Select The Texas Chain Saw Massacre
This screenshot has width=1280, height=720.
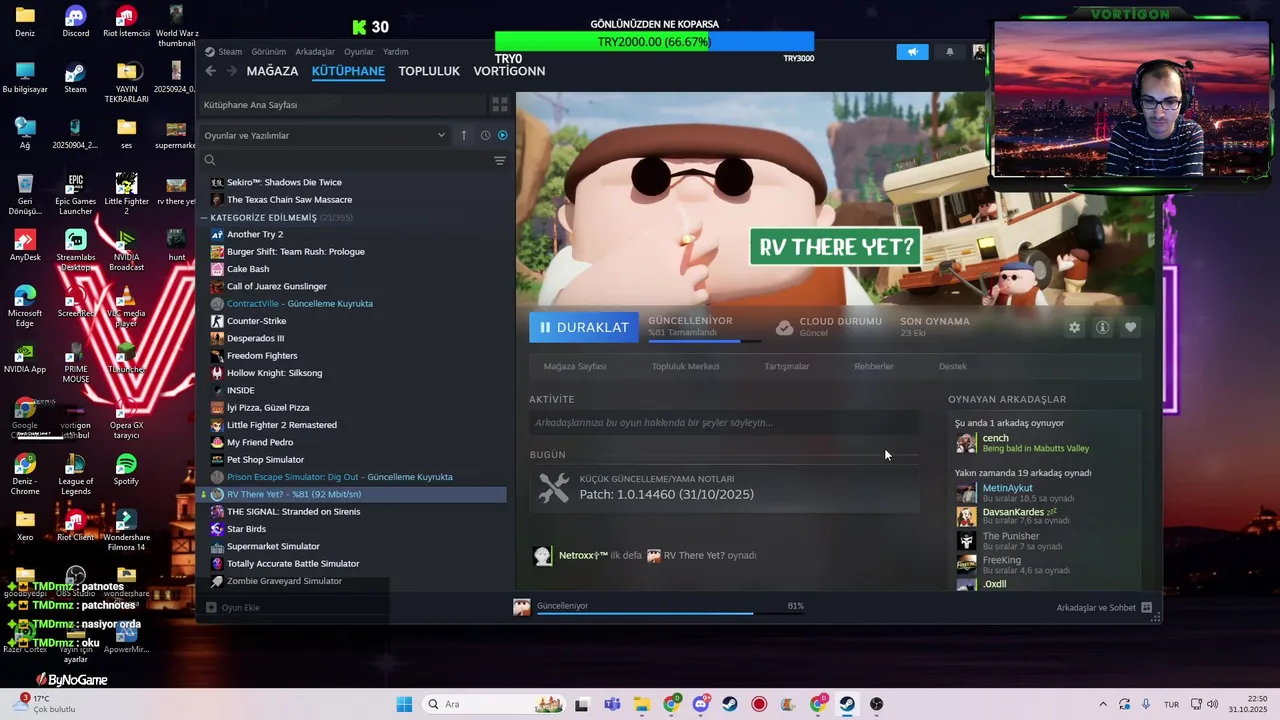tap(289, 199)
